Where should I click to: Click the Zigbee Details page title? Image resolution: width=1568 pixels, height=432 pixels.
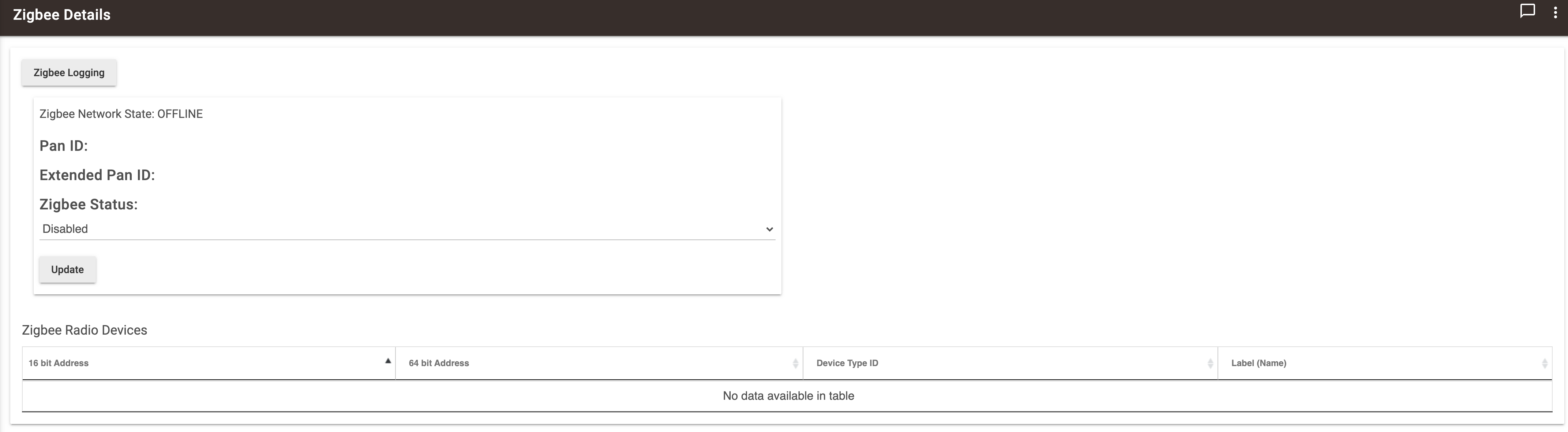coord(61,15)
